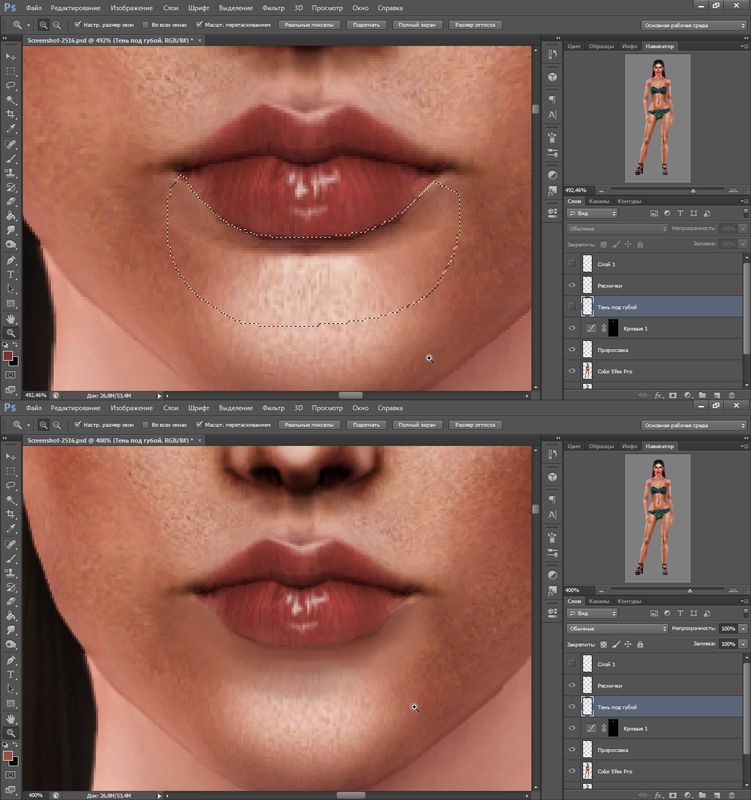Open the Layers panel menu in 400% window
The height and width of the screenshot is (800, 751).
[x=744, y=601]
